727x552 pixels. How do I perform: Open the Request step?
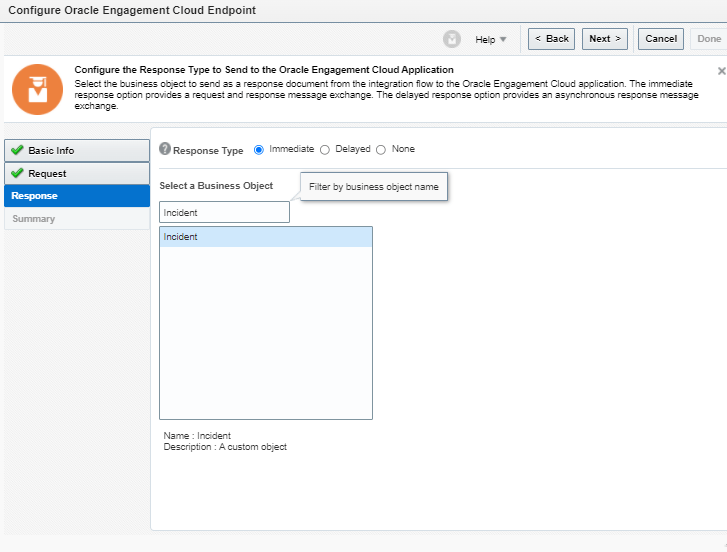tap(47, 174)
